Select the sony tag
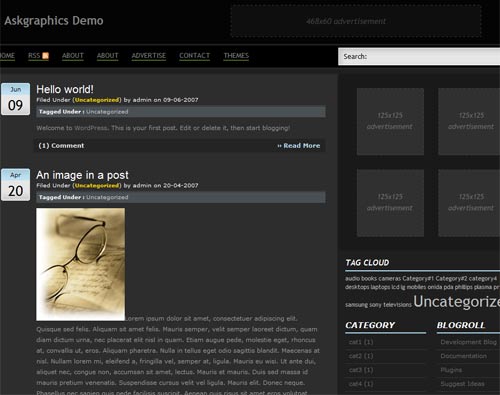The width and height of the screenshot is (500, 395). tap(375, 305)
